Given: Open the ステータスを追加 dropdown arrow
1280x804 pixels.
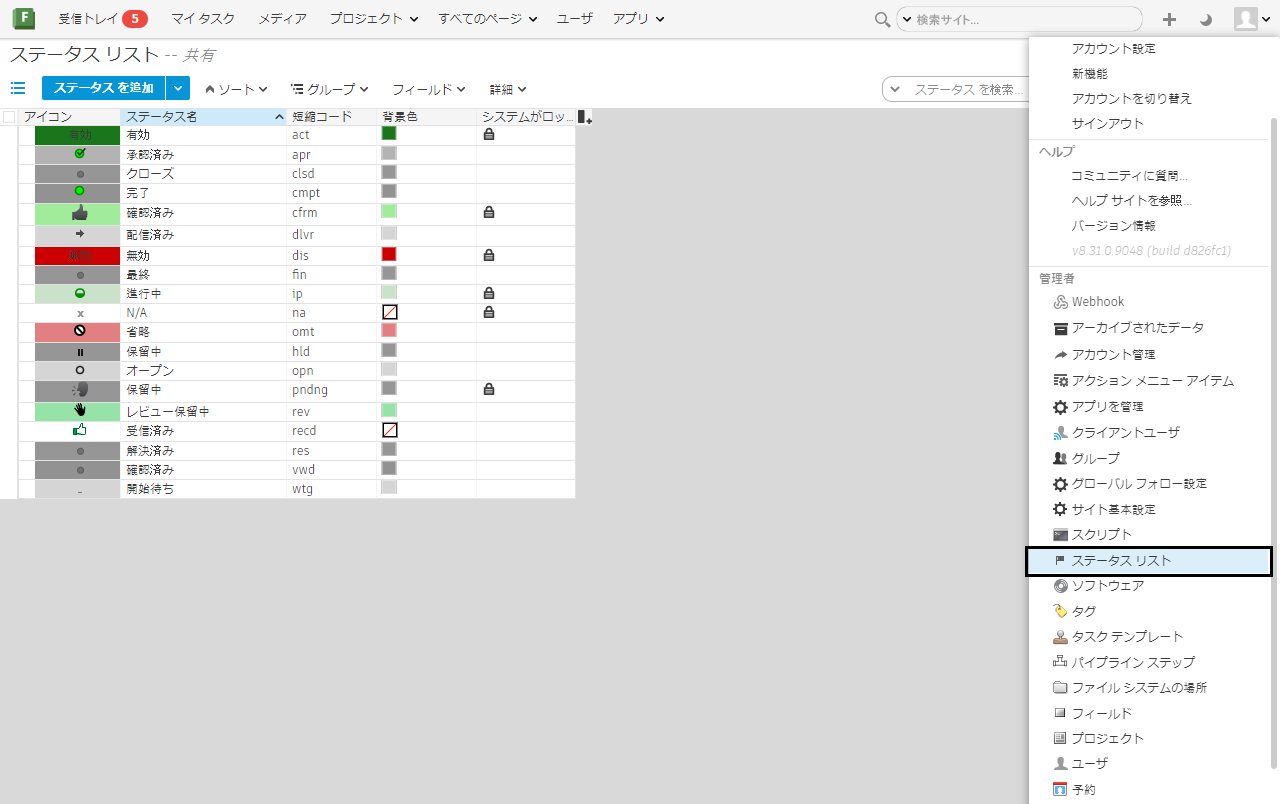Looking at the screenshot, I should 177,89.
